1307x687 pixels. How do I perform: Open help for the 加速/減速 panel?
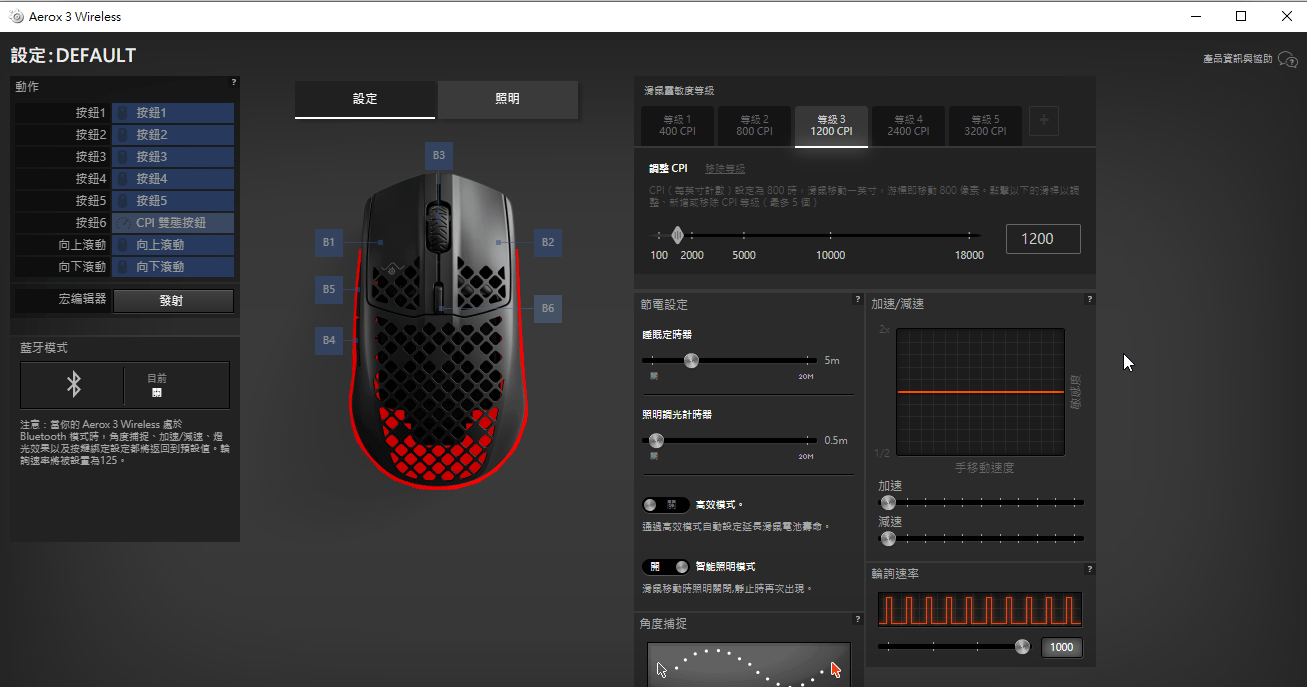click(1089, 299)
